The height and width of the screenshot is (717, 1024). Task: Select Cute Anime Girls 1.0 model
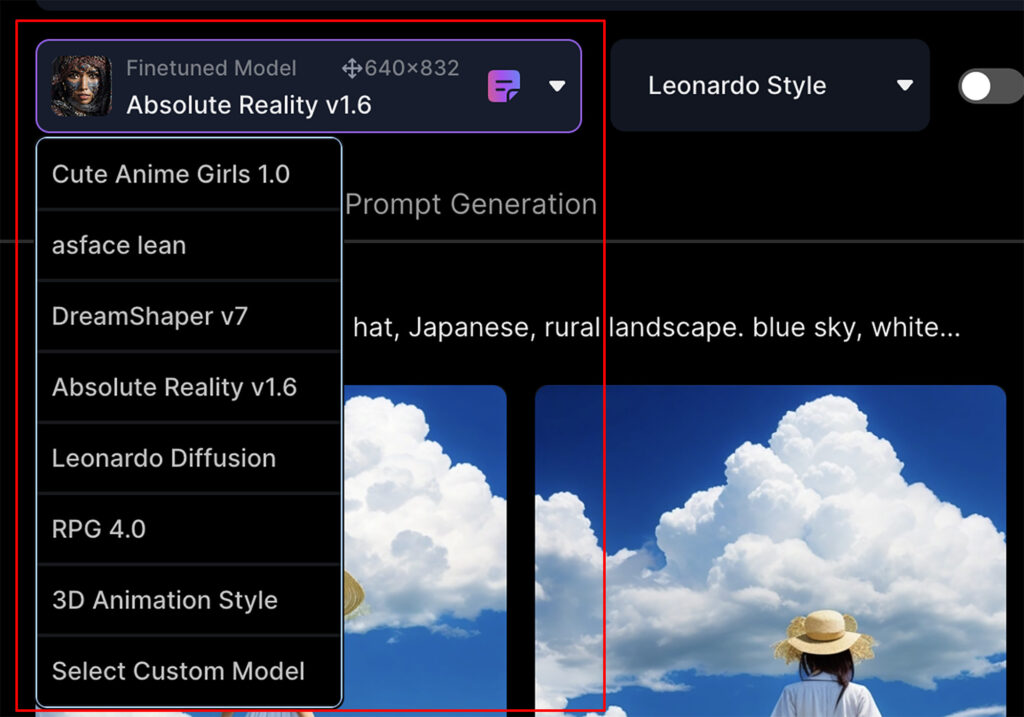pos(189,174)
